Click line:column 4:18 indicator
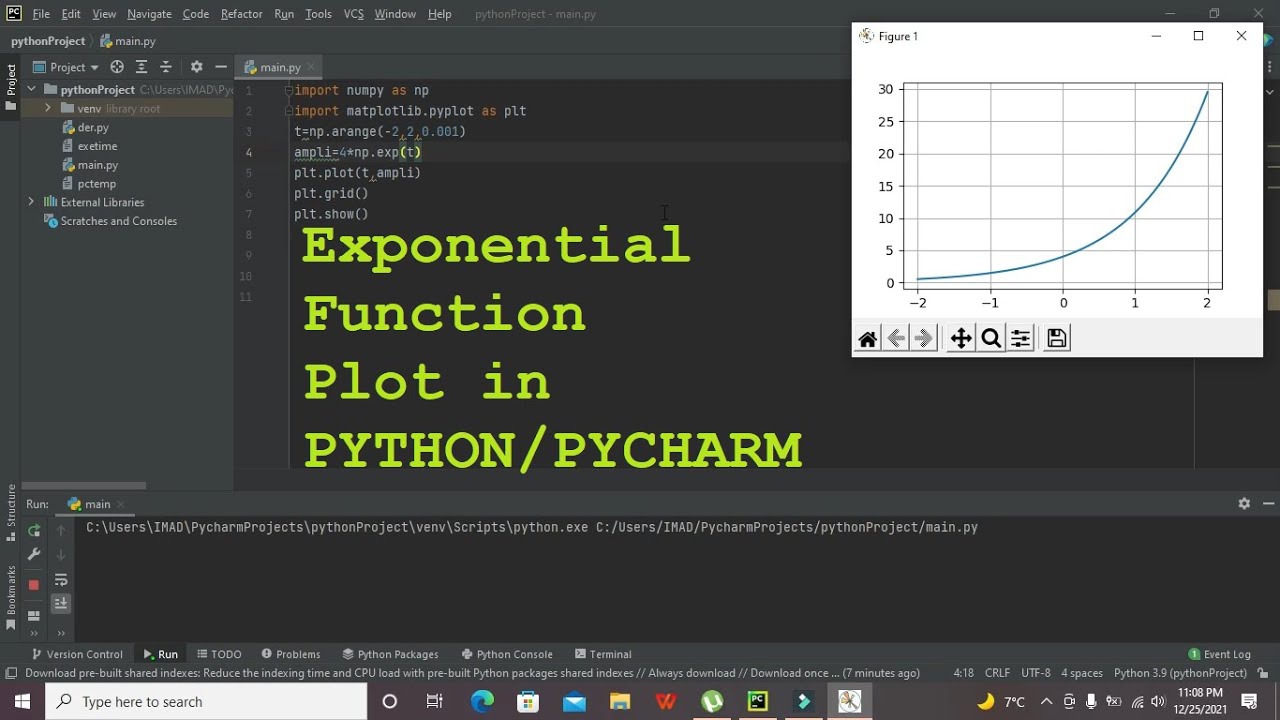The image size is (1280, 720). tap(964, 673)
